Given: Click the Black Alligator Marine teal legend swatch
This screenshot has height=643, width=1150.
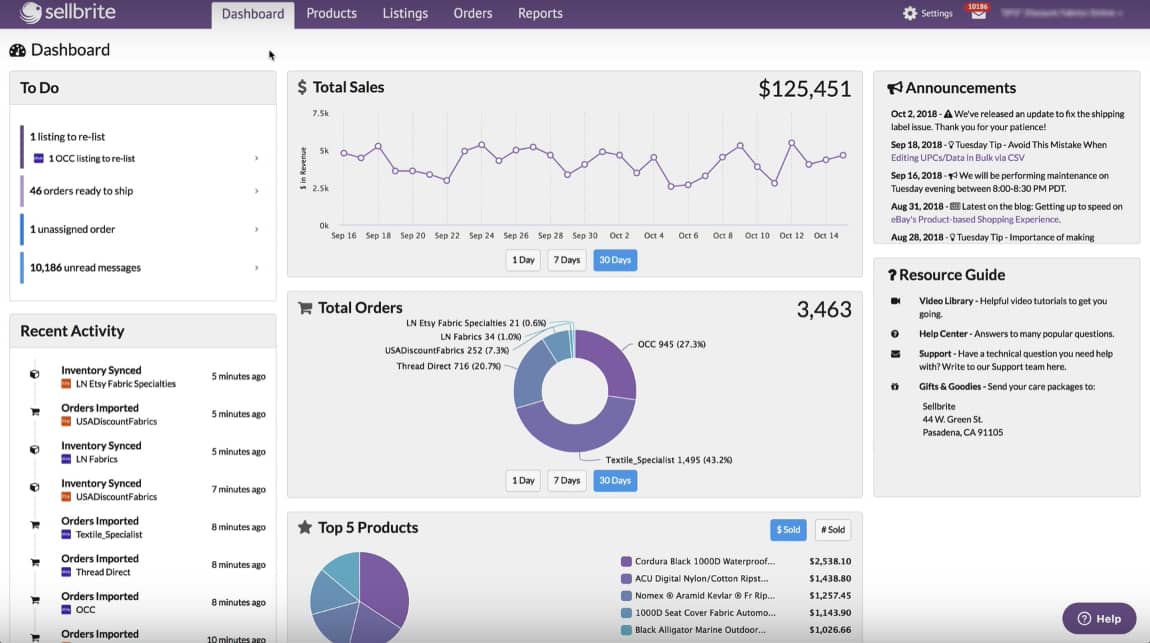Looking at the screenshot, I should click(x=626, y=630).
